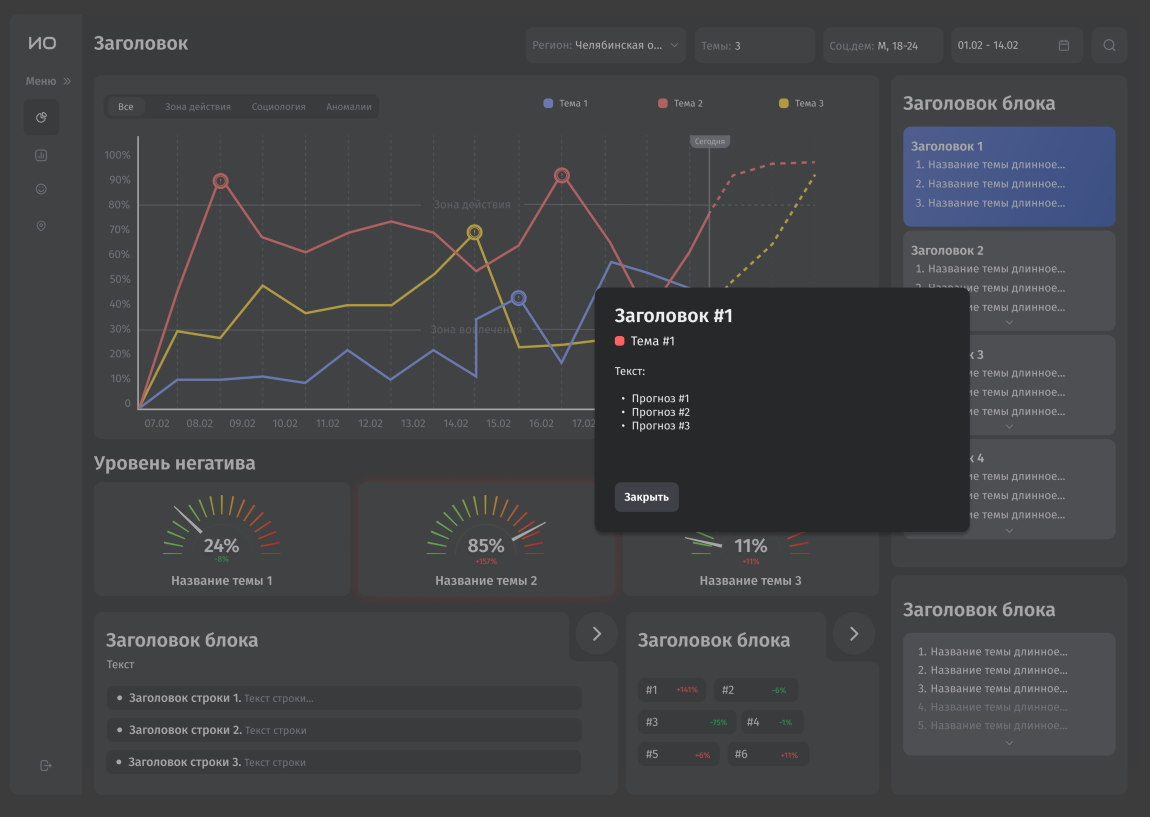
Task: Select the 85% gauge Название темы 2
Action: tap(486, 539)
